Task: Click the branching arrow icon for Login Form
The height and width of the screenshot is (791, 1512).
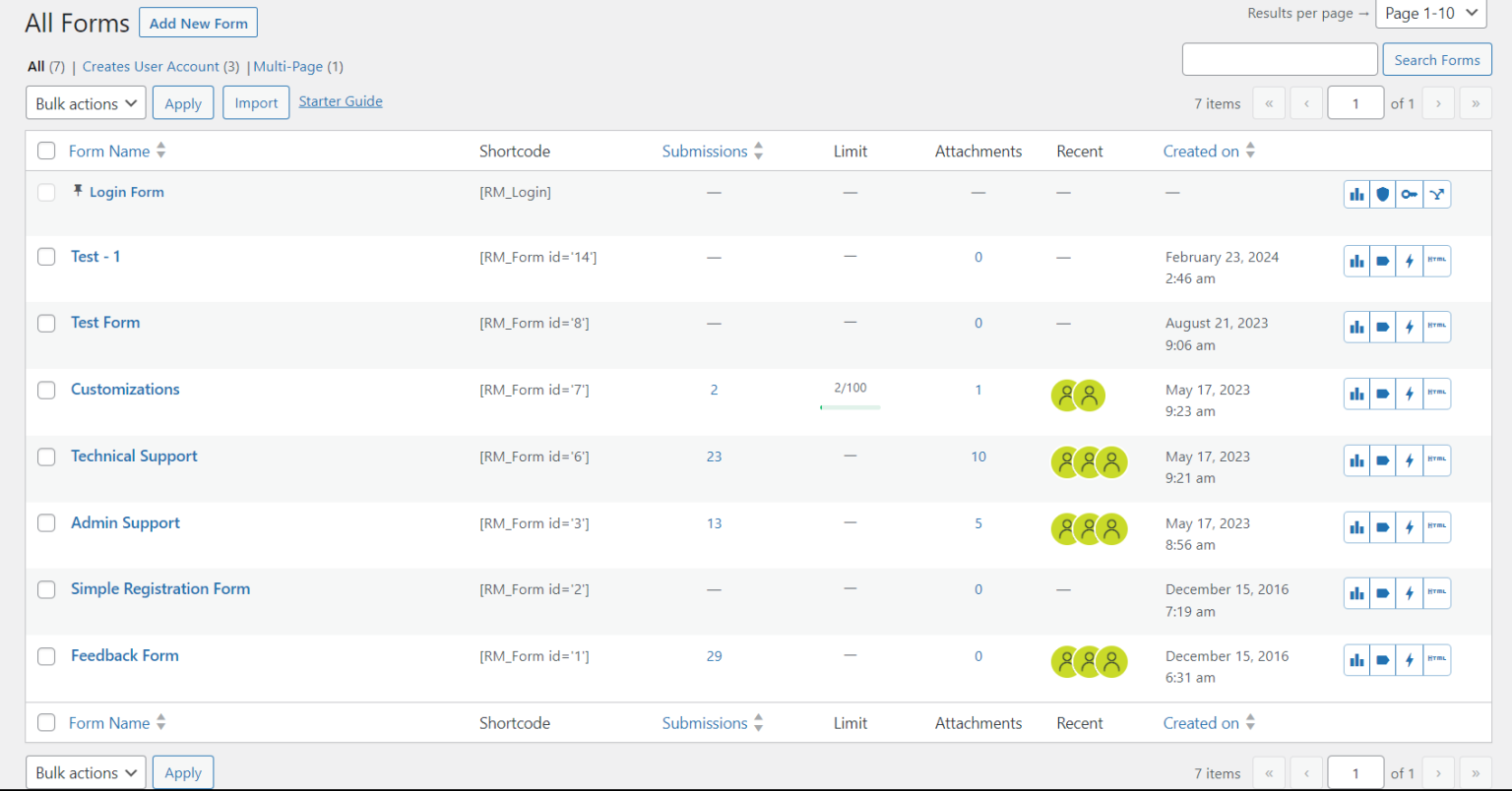Action: coord(1437,195)
